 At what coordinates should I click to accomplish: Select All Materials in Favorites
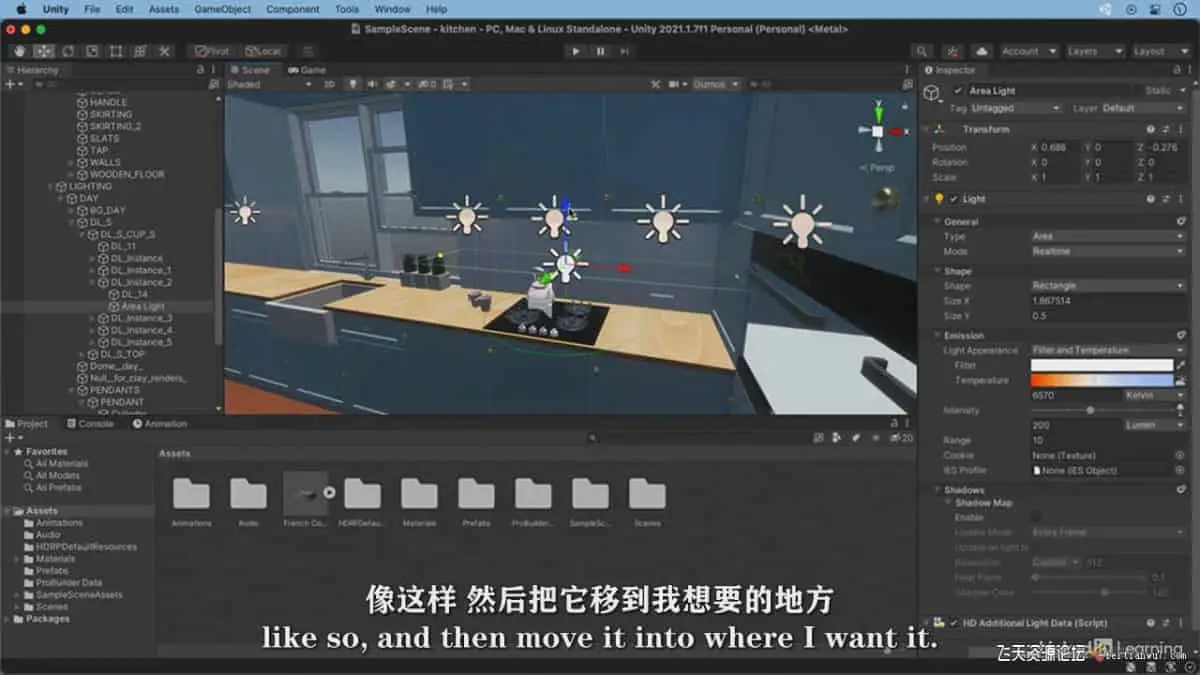click(61, 464)
